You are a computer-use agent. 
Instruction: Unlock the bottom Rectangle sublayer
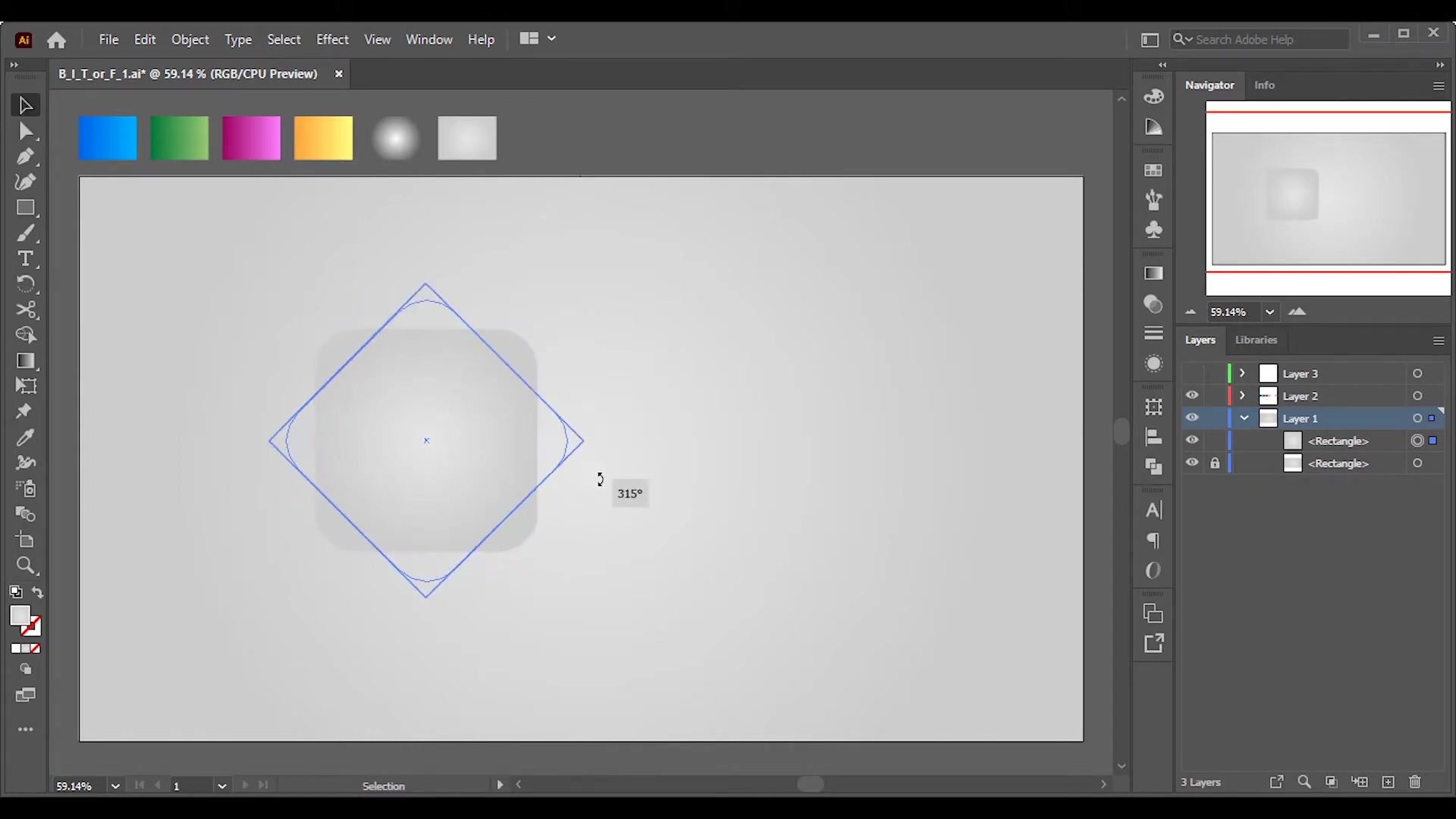click(x=1215, y=463)
